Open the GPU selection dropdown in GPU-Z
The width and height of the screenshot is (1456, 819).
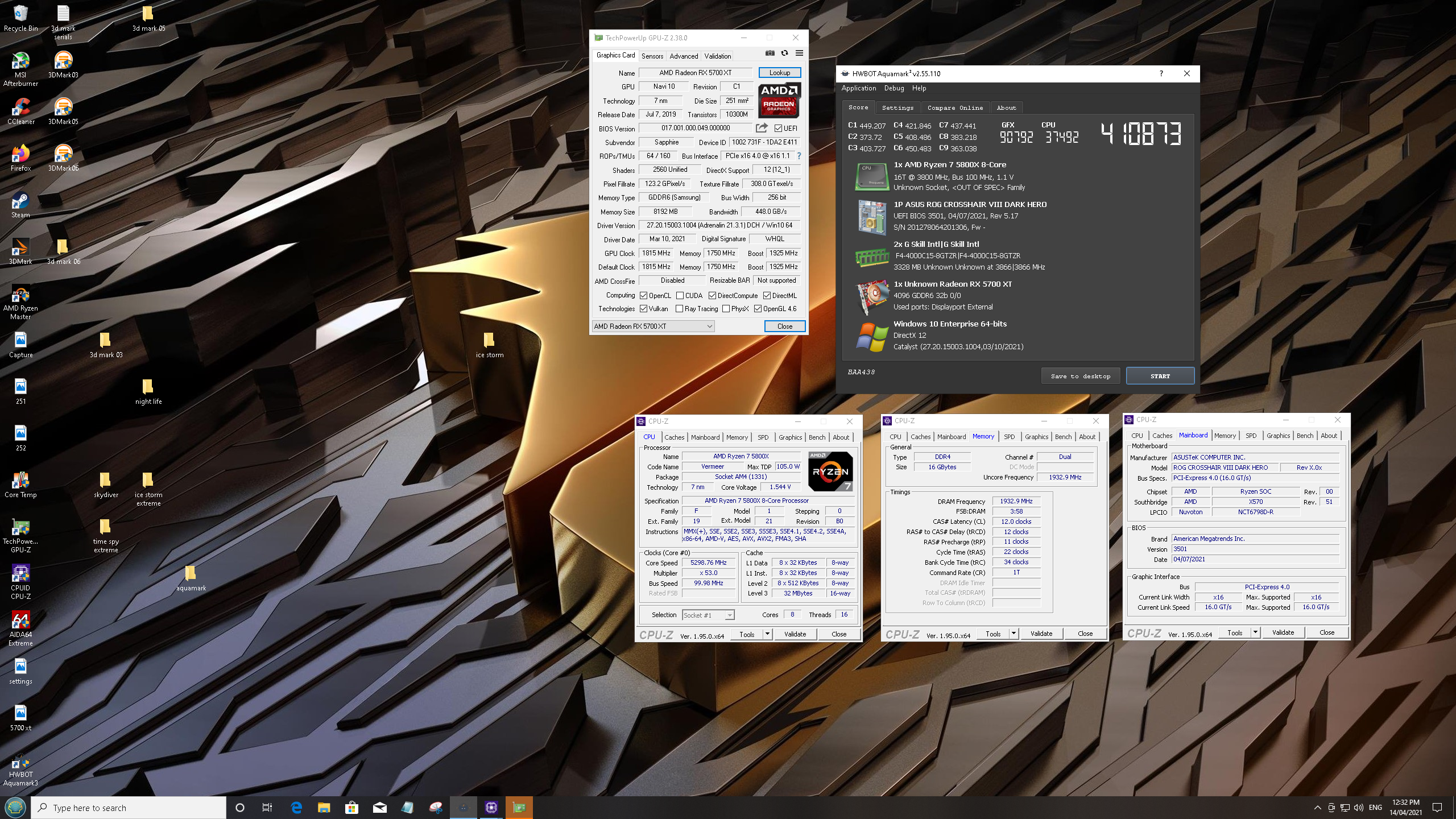(653, 326)
